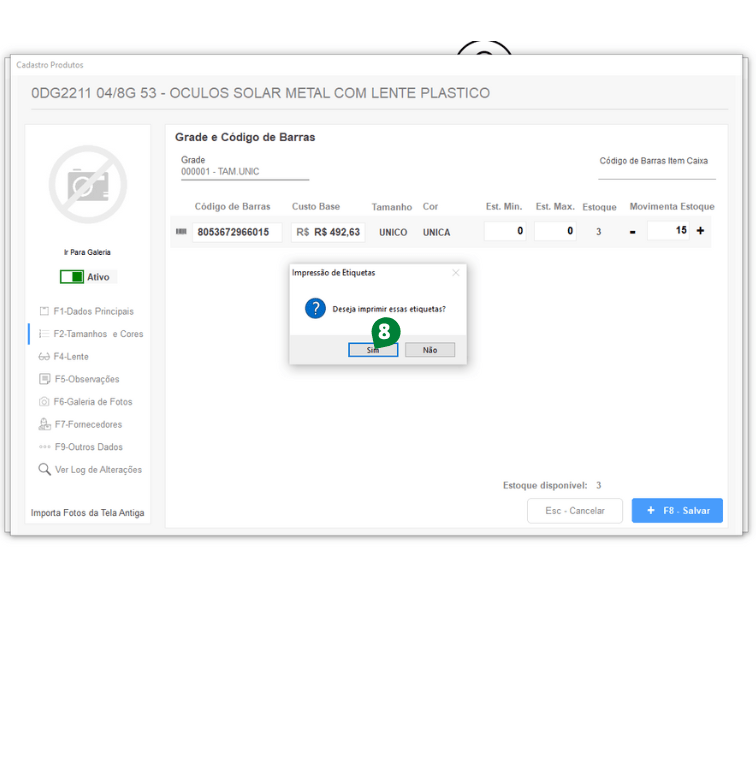Close the Impressão de Etiquetas dialog

[x=456, y=272]
